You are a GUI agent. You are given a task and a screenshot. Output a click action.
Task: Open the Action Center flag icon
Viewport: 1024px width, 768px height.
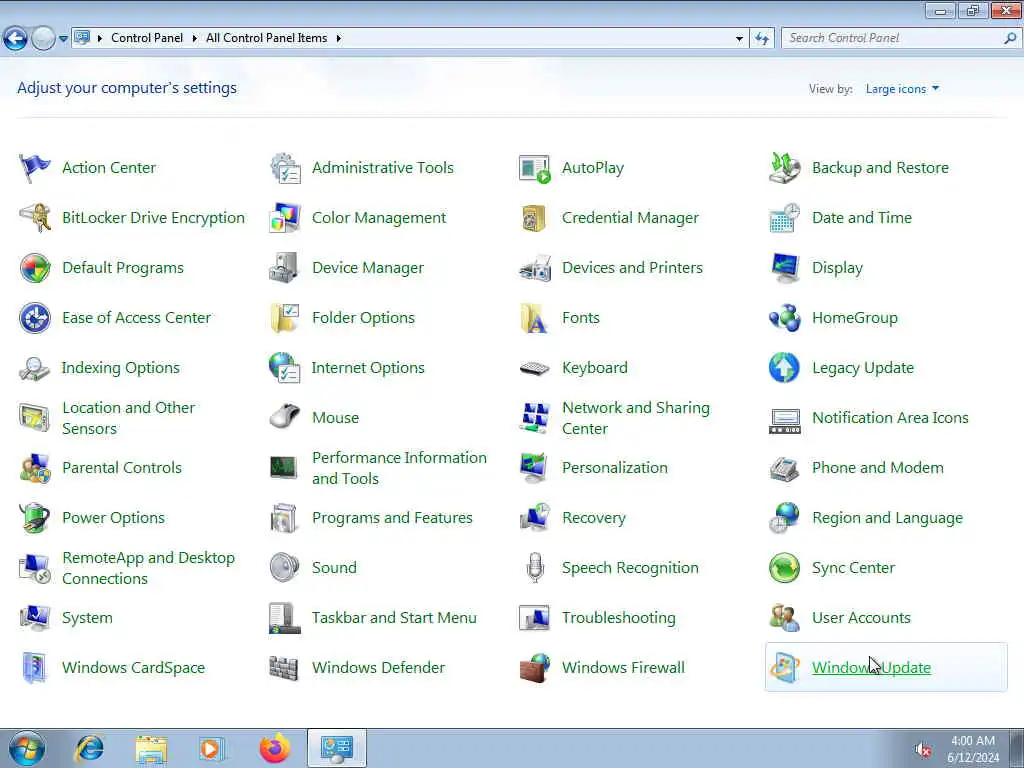pyautogui.click(x=35, y=168)
